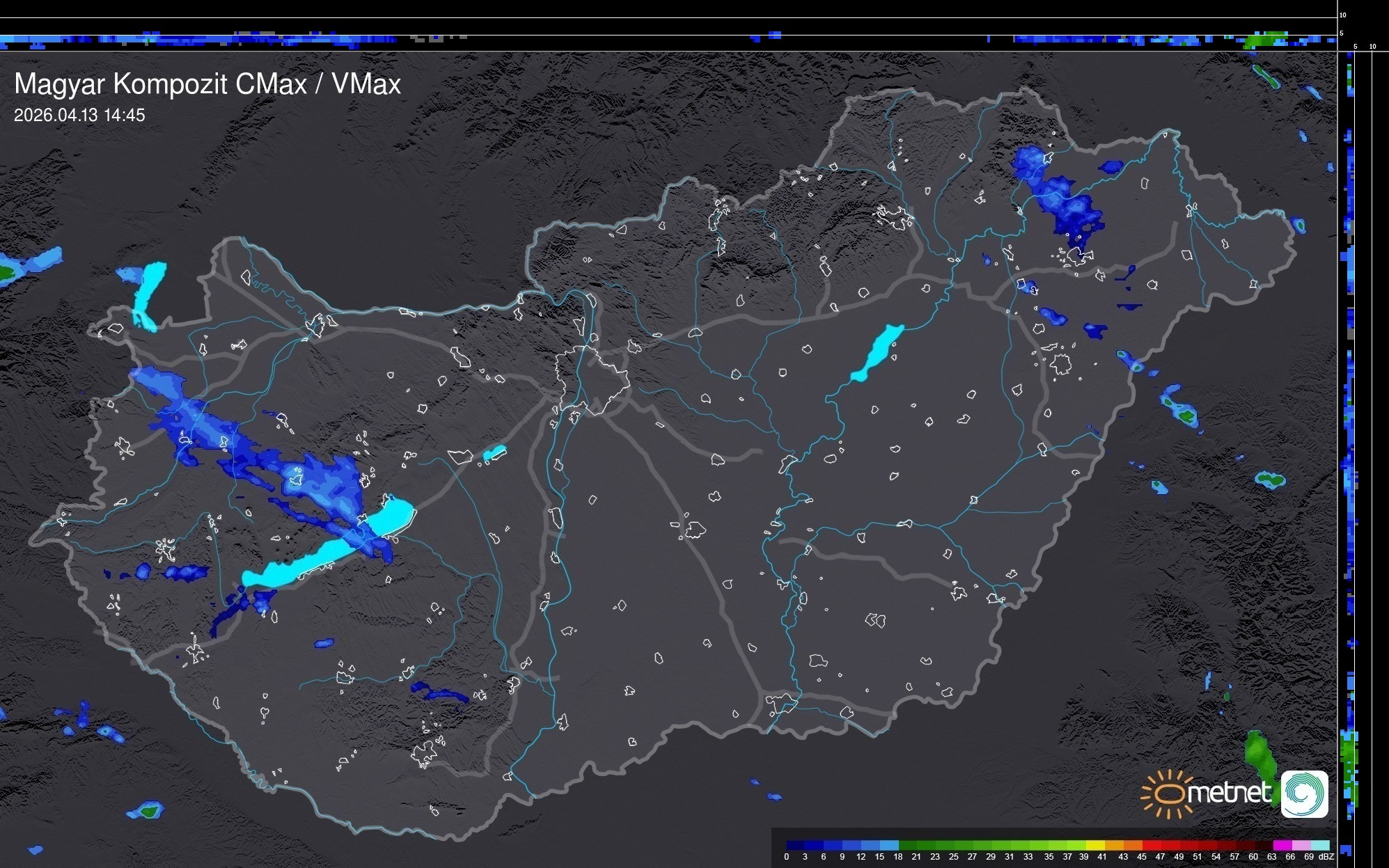The height and width of the screenshot is (868, 1389).
Task: Click the orange 43 dBZ legend swatch
Action: 1132,845
